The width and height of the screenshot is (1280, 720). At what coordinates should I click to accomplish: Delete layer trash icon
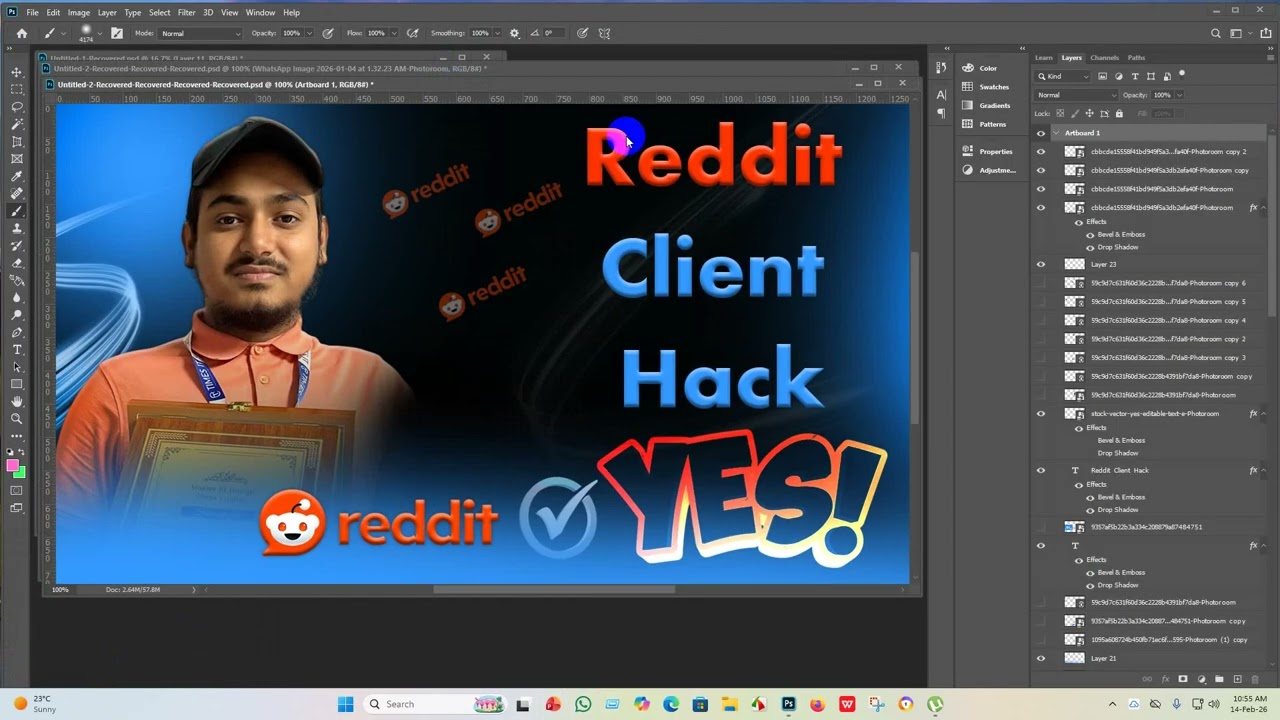coord(1255,679)
